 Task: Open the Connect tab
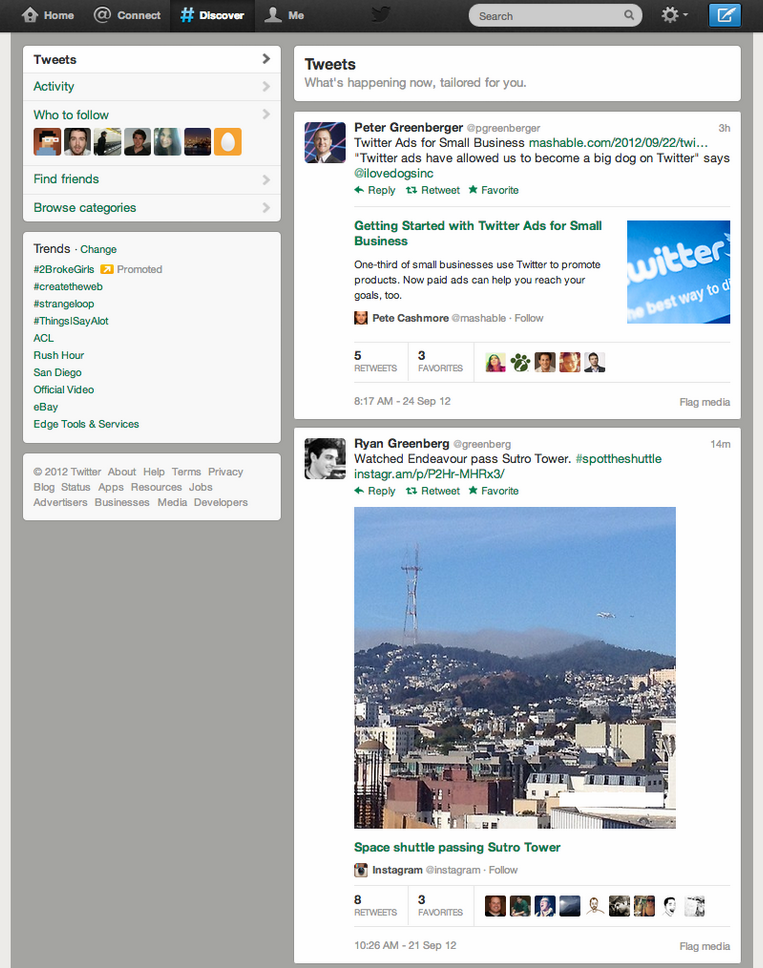(127, 15)
